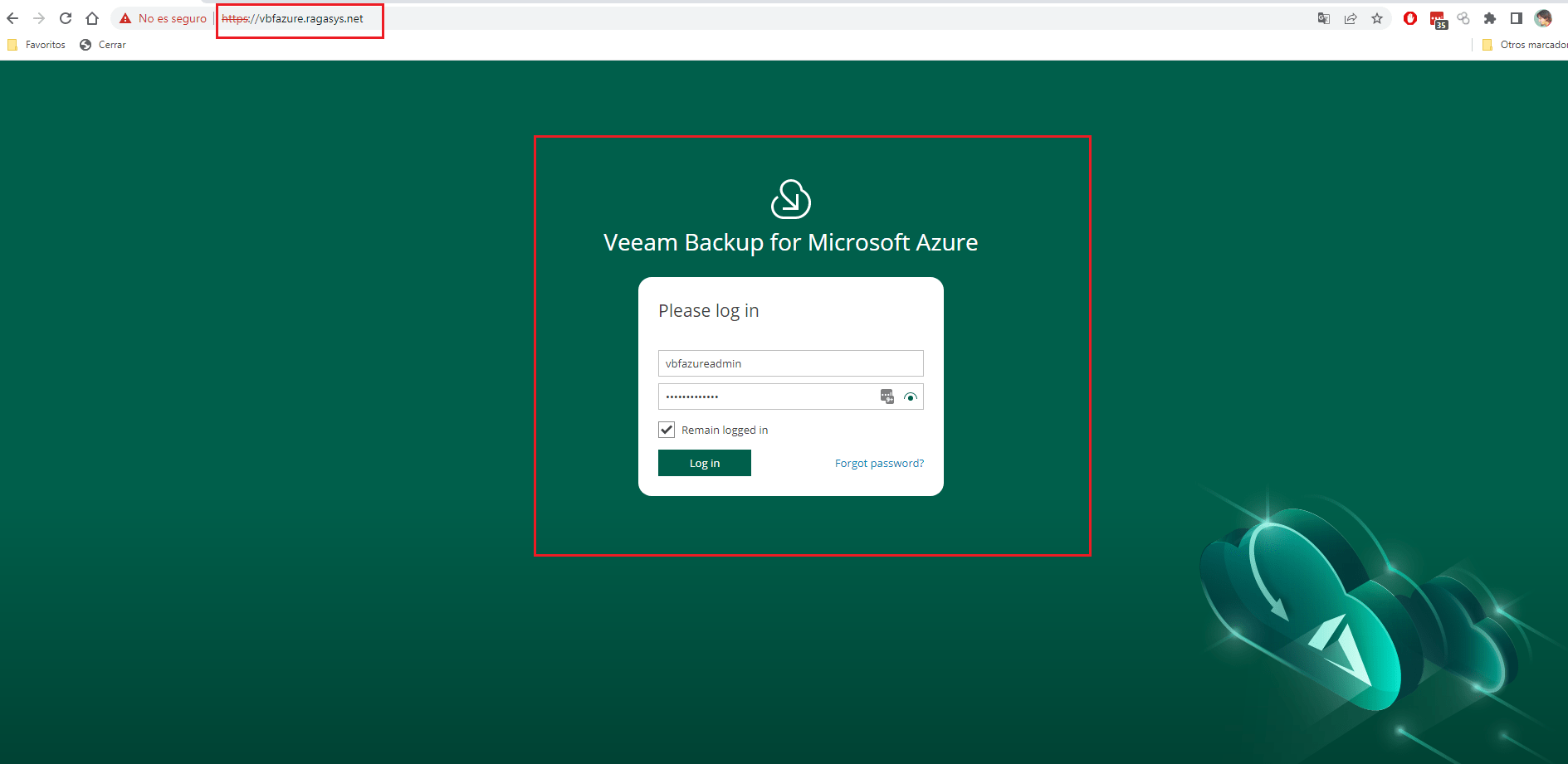Select the vbfazure.ragasys.net address bar URL
Screen dimensions: 1568x764
point(292,18)
